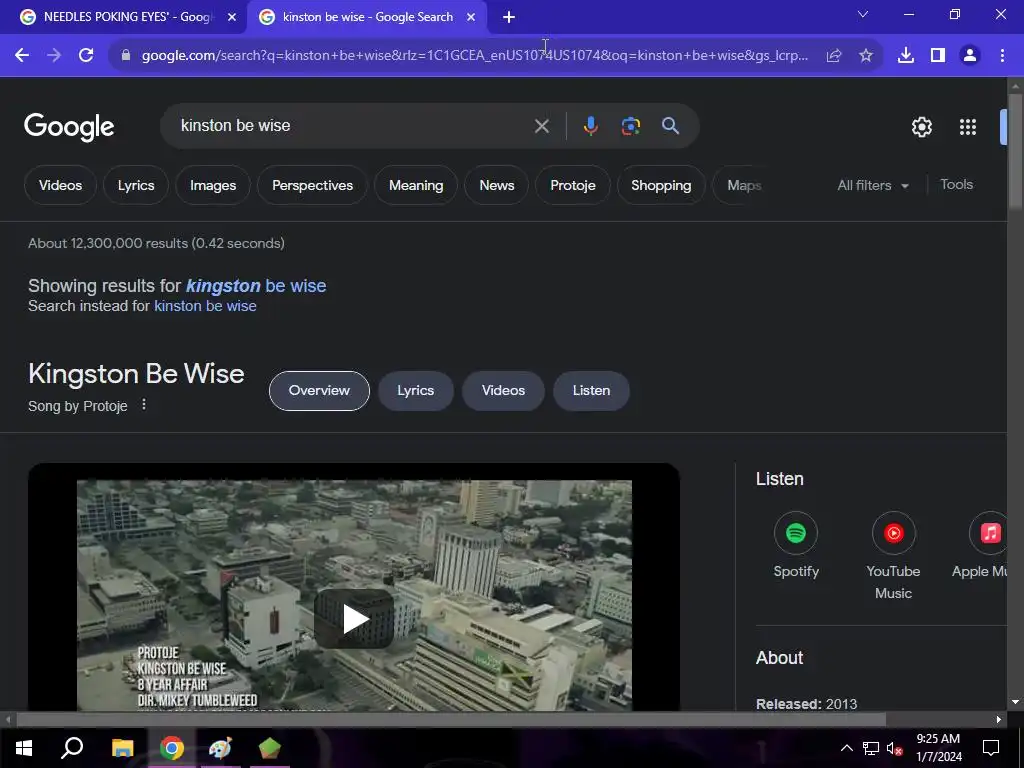The width and height of the screenshot is (1024, 768).
Task: Open Windows notification center
Action: 991,748
